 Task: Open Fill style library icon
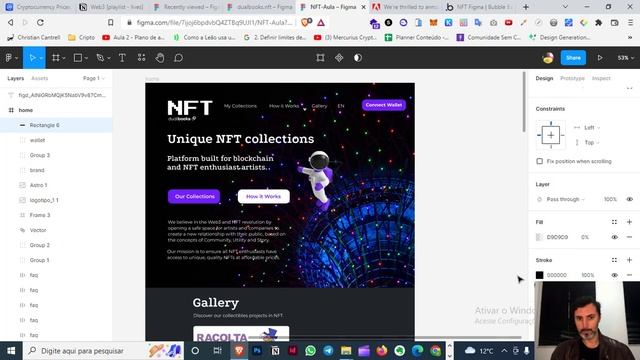pyautogui.click(x=614, y=222)
